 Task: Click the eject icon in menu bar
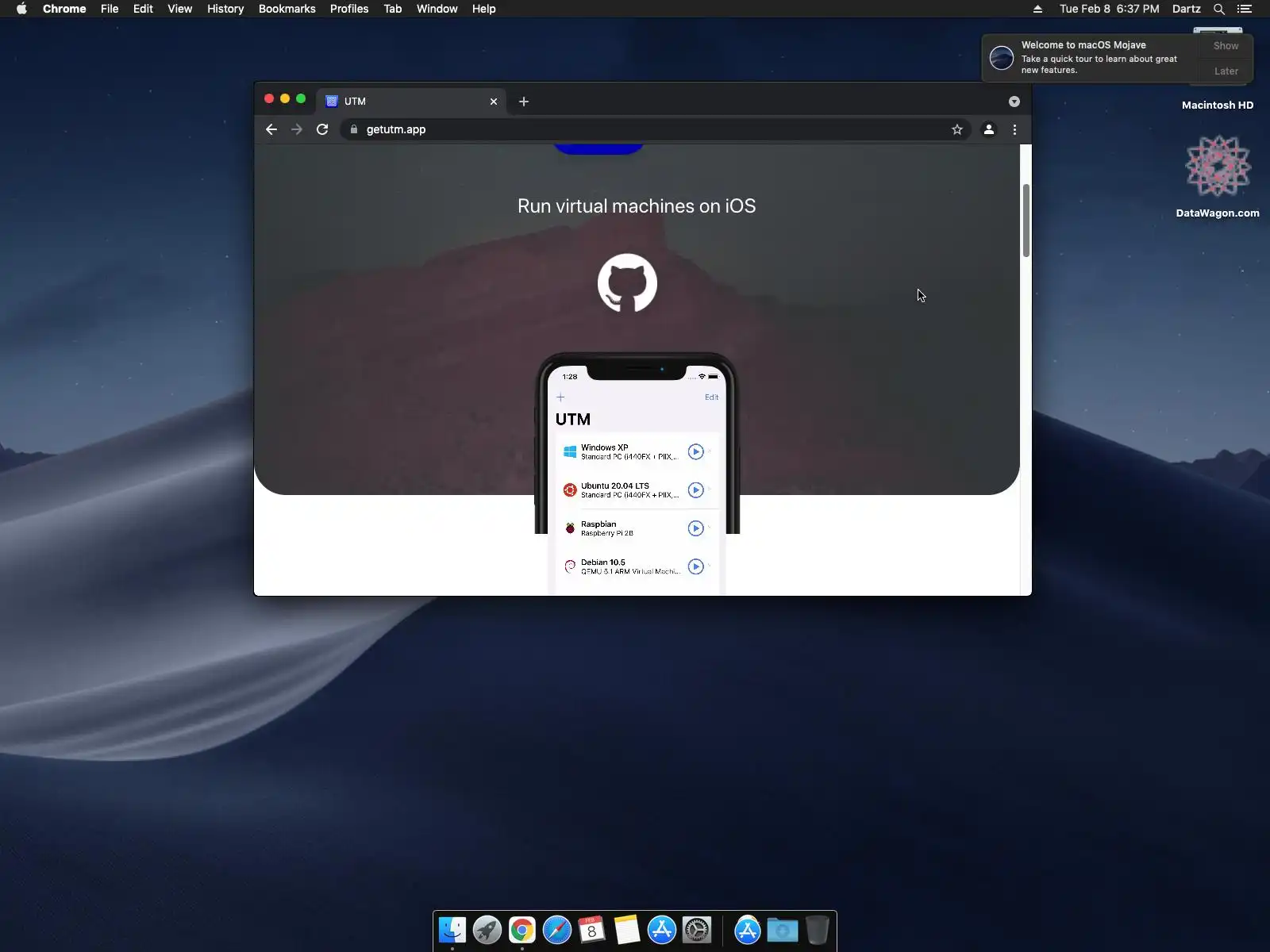point(1037,9)
